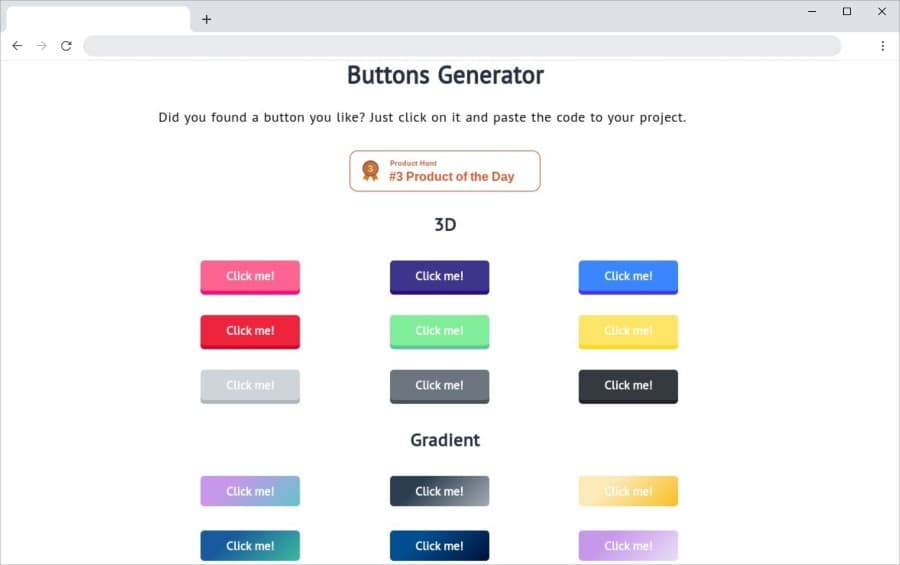
Task: Pick the light gray 3D button
Action: pos(250,385)
